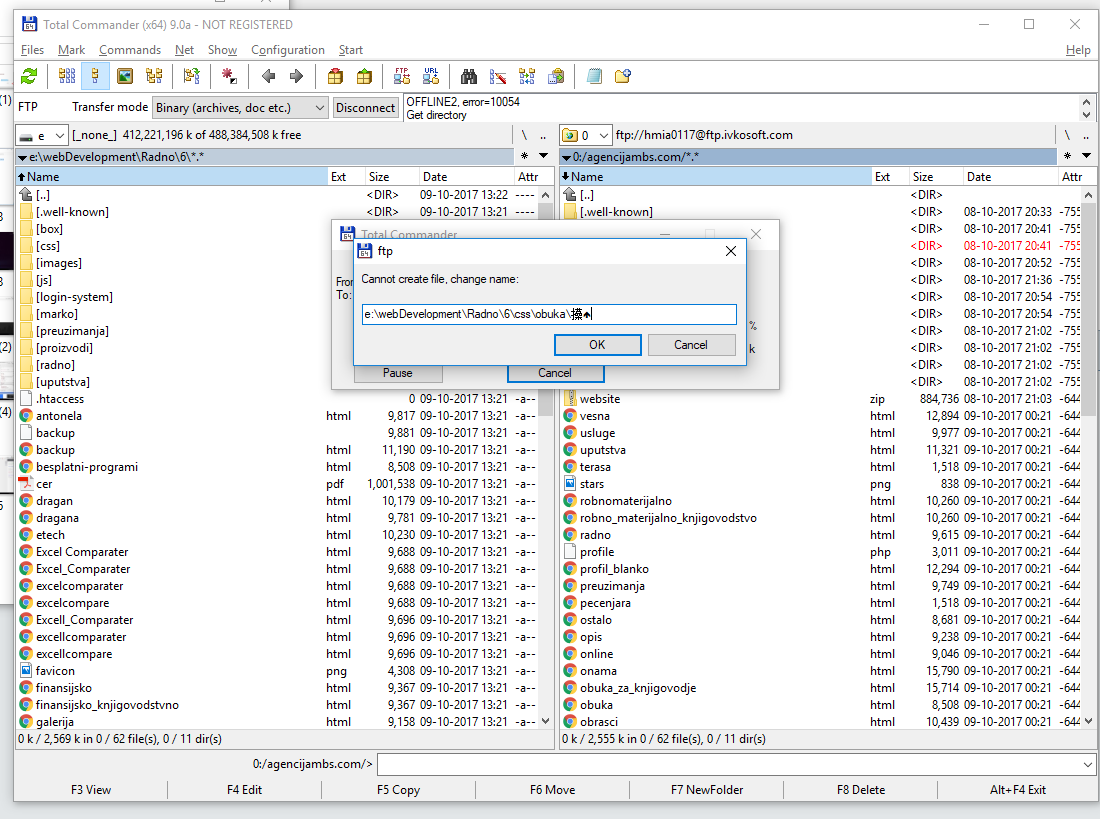Open Search with the binoculars icon
The height and width of the screenshot is (819, 1100).
[468, 76]
